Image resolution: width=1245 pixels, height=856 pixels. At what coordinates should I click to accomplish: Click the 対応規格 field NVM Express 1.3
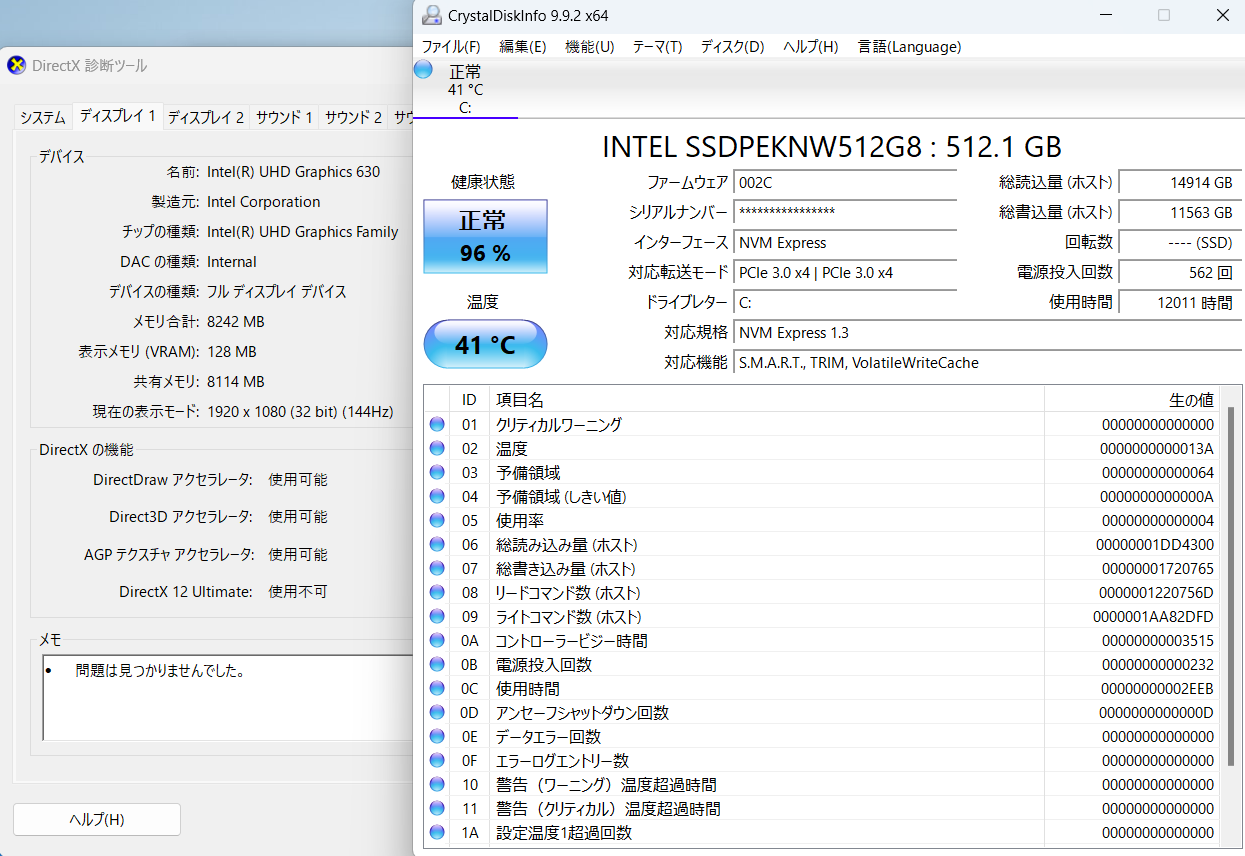tap(988, 333)
